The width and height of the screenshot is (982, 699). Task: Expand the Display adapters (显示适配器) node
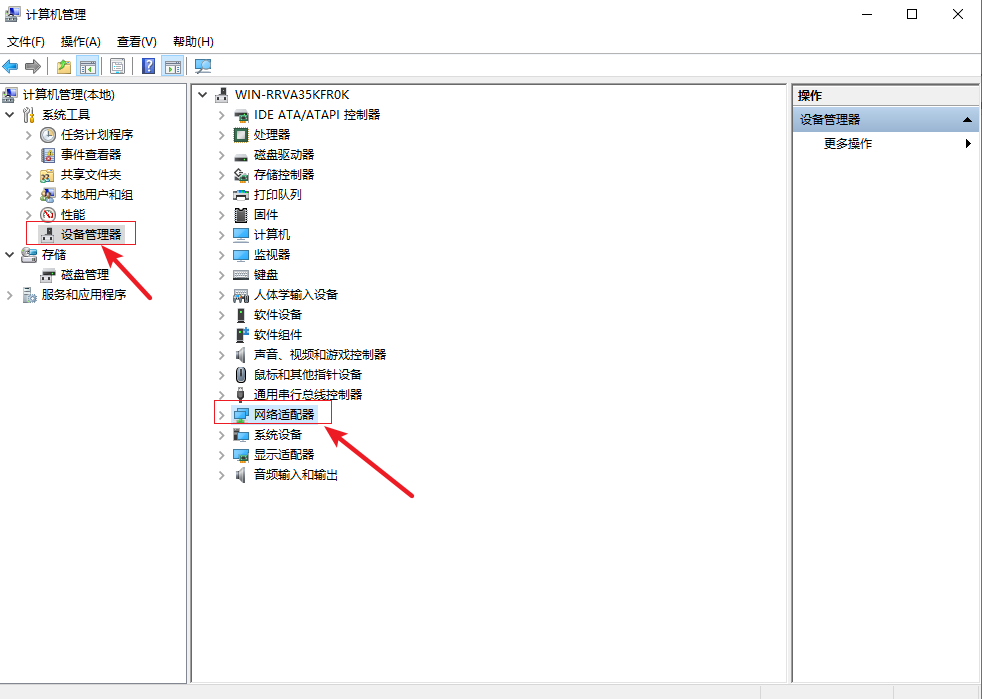pos(222,454)
